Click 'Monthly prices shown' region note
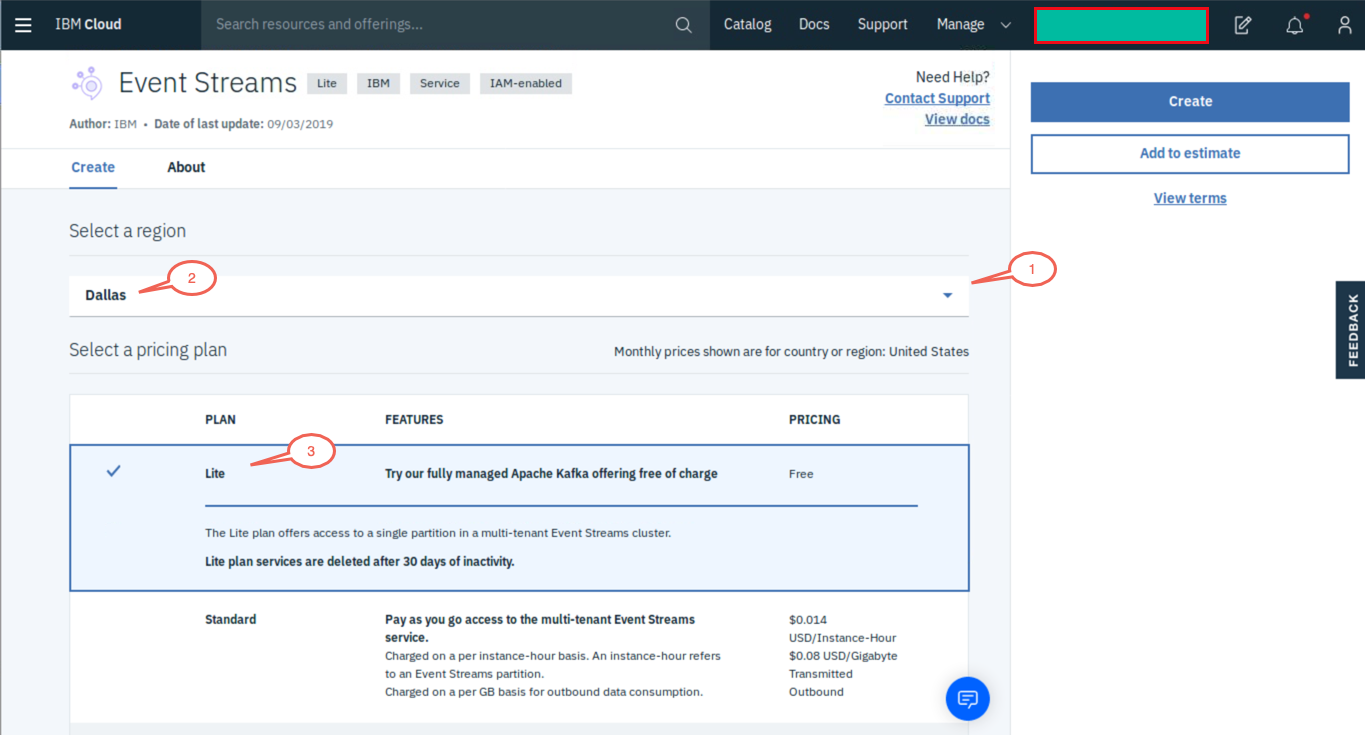 coord(791,352)
